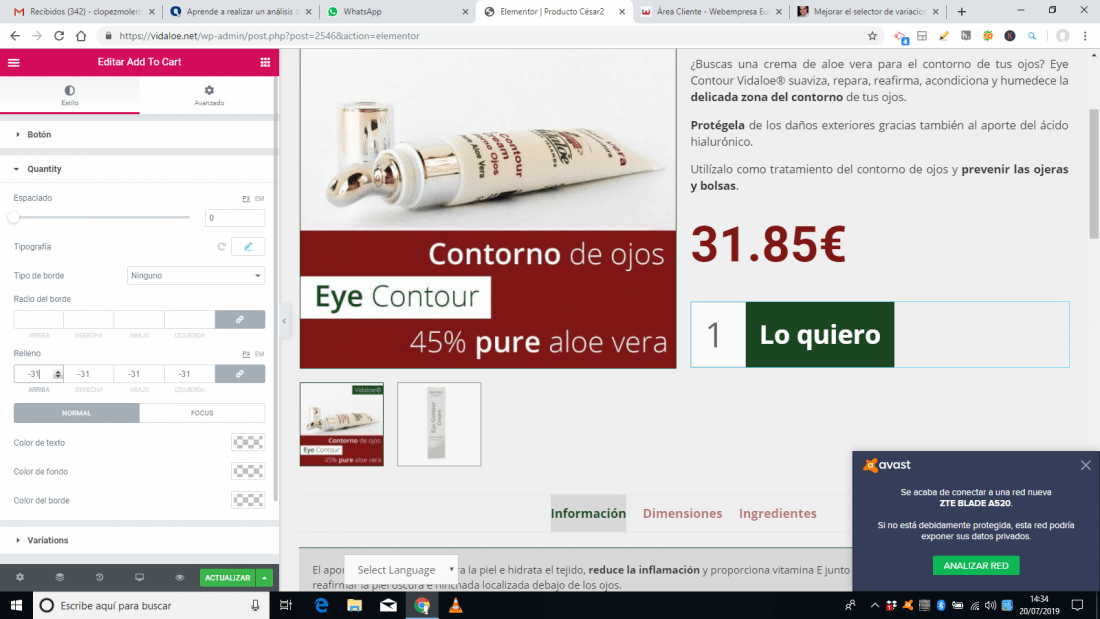This screenshot has height=619, width=1100.
Task: Open the Select Language dropdown
Action: click(402, 570)
